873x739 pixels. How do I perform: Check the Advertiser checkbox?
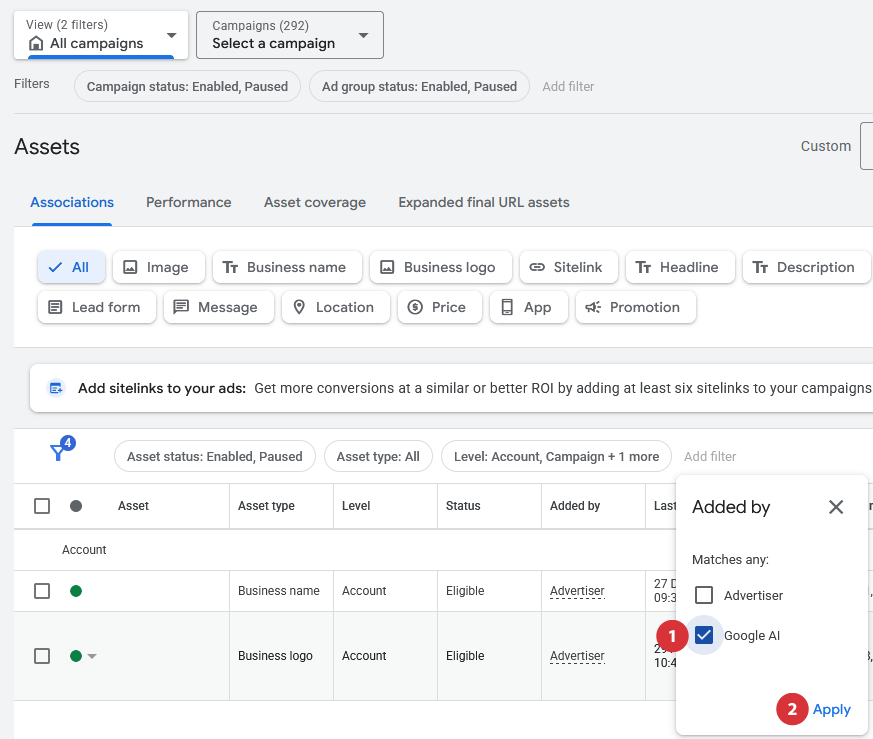[704, 595]
